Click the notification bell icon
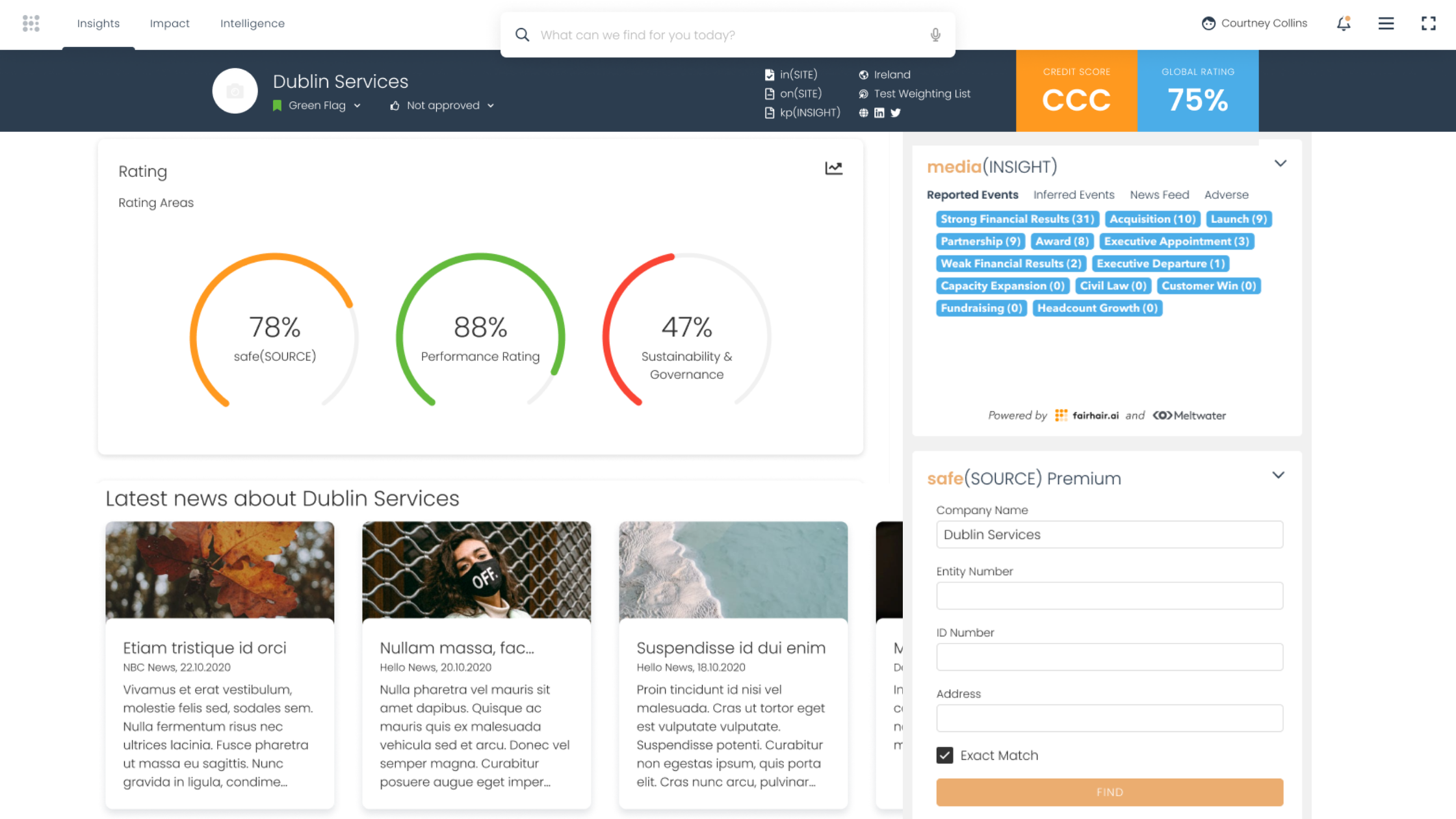Screen dimensions: 1456x819 1343,23
